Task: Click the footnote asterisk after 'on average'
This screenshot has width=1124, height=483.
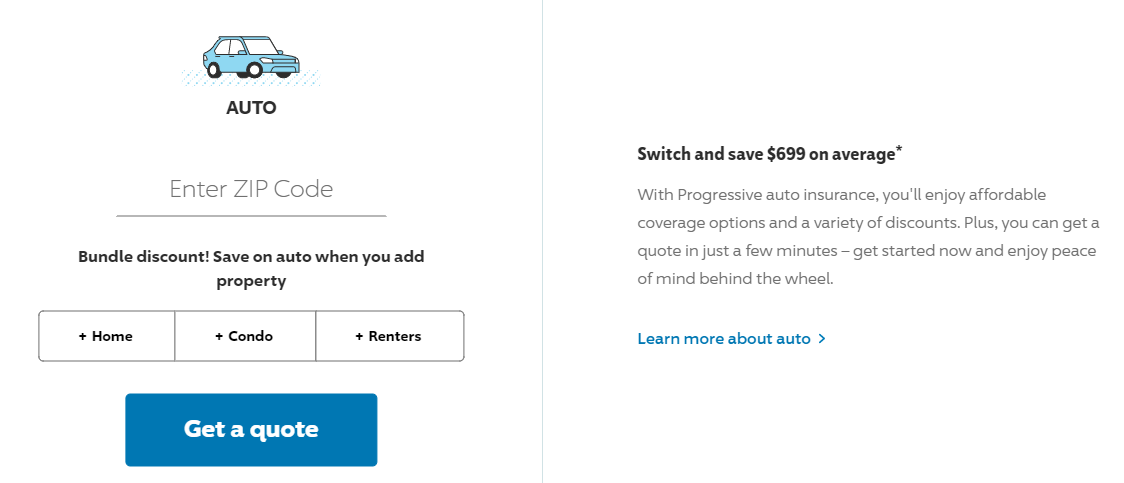Action: coord(899,150)
